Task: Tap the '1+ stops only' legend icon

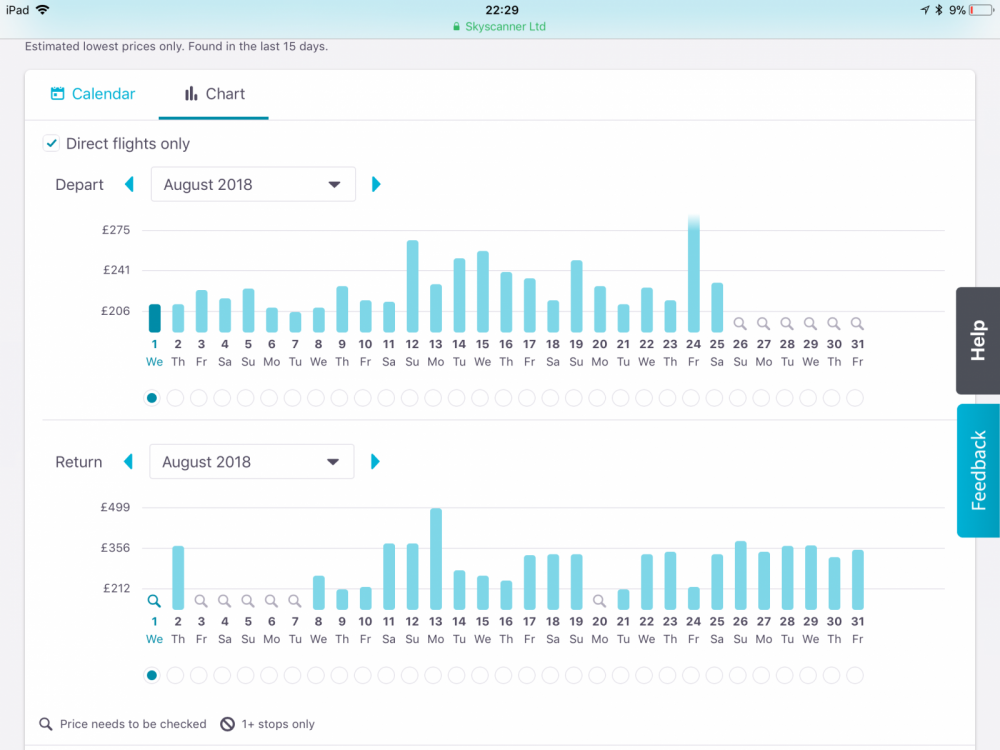Action: [228, 724]
